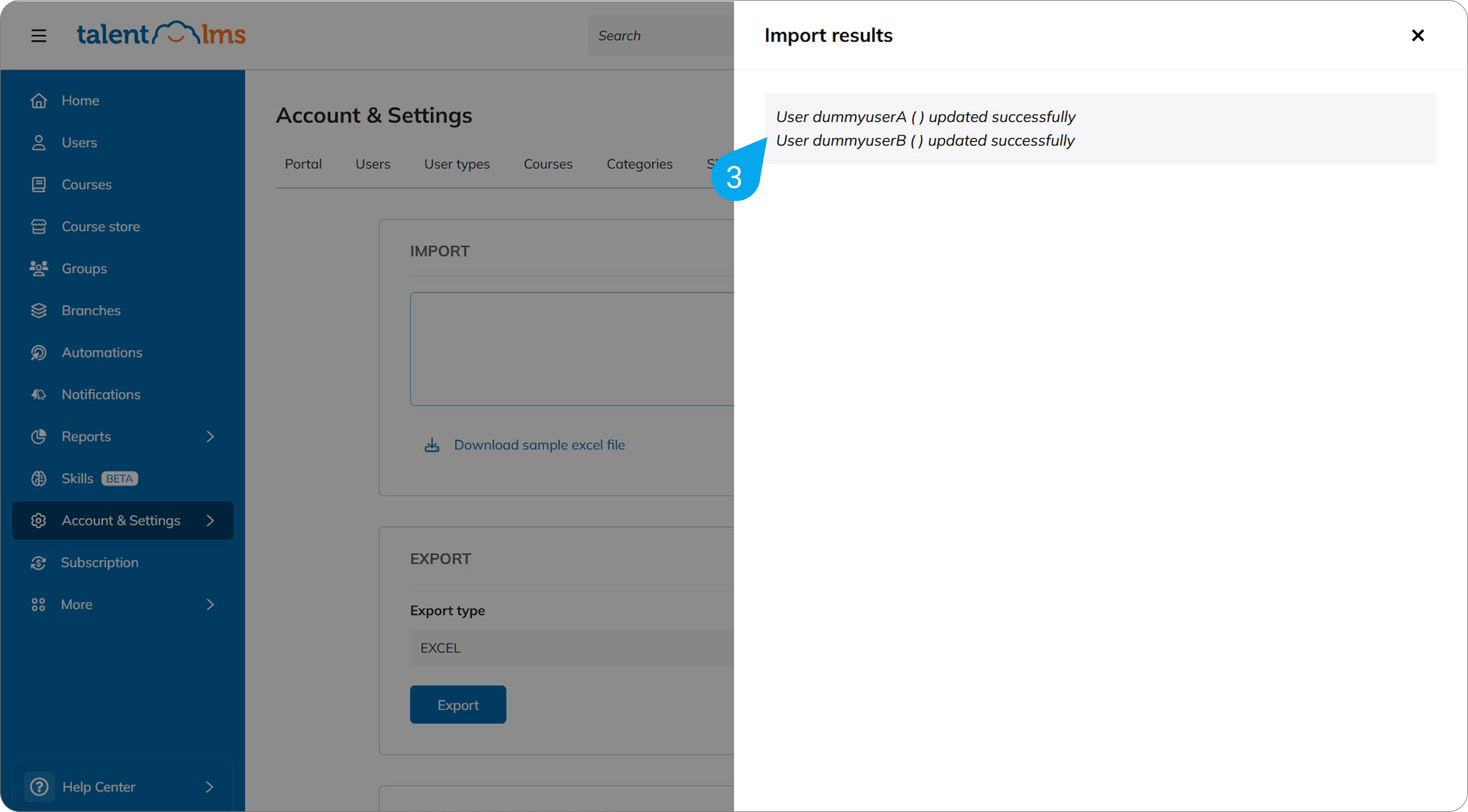The height and width of the screenshot is (812, 1468).
Task: Click the Groups people icon
Action: (x=39, y=269)
